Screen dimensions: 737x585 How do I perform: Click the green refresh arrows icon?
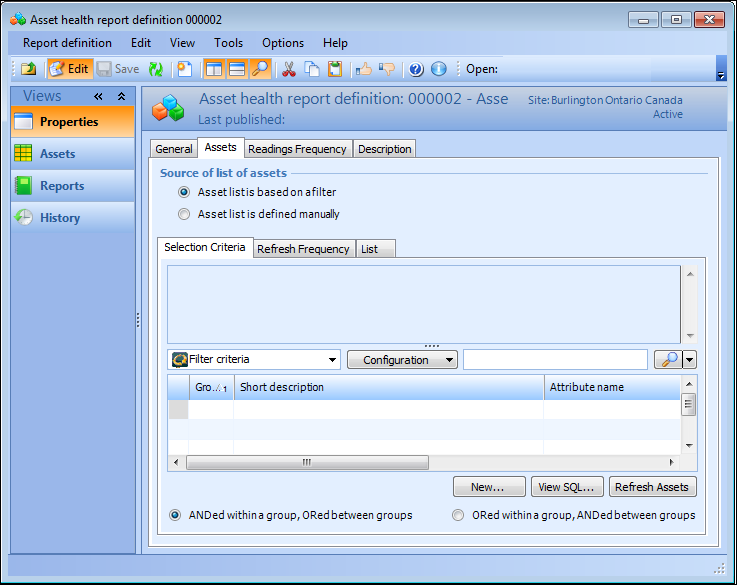pos(156,69)
